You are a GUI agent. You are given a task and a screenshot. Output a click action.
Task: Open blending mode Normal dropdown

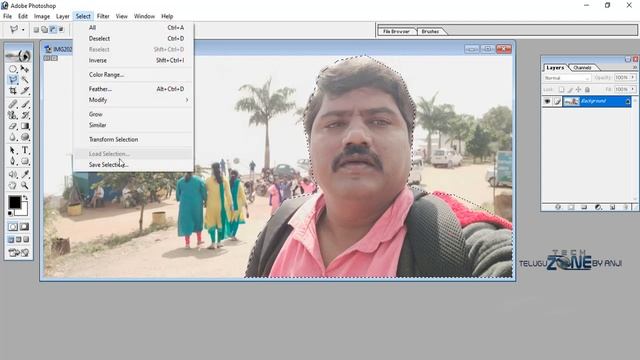(x=567, y=78)
